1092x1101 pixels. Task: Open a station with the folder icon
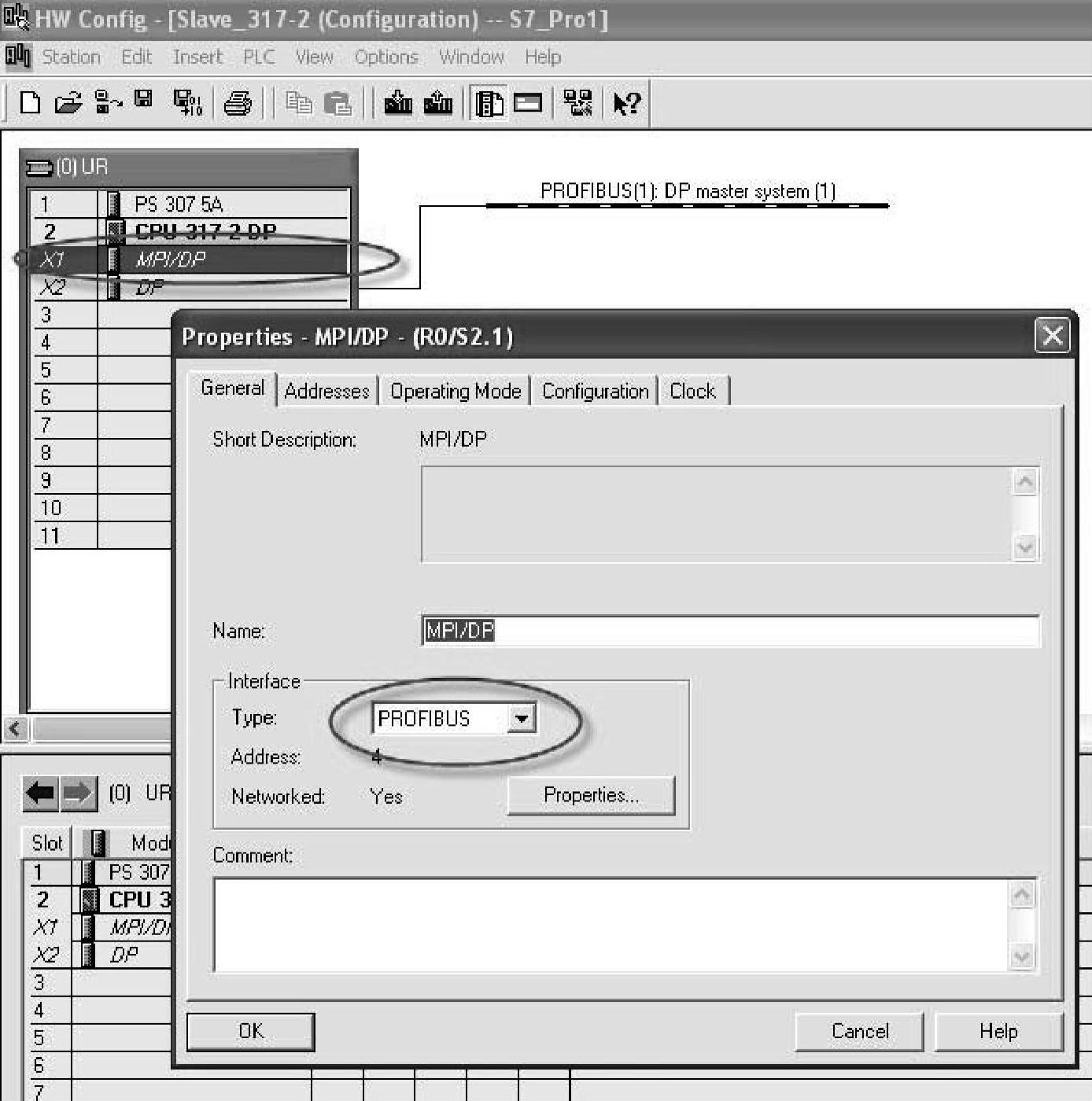click(x=68, y=103)
